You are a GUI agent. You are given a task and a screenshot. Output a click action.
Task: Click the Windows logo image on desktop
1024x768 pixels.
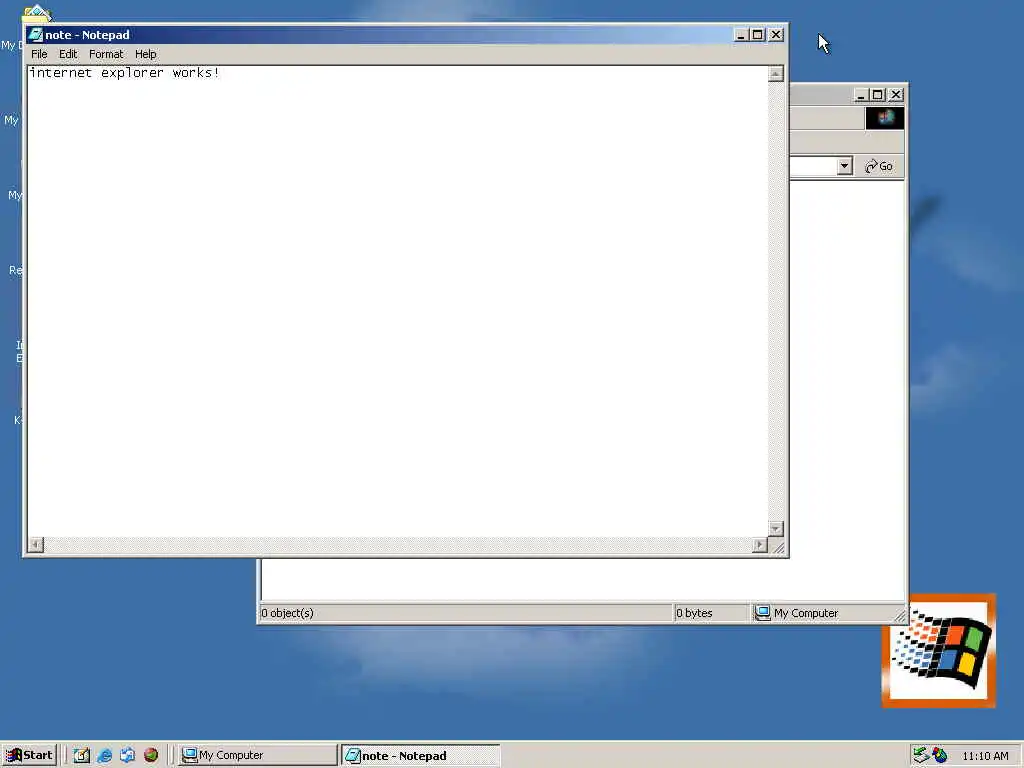[938, 650]
